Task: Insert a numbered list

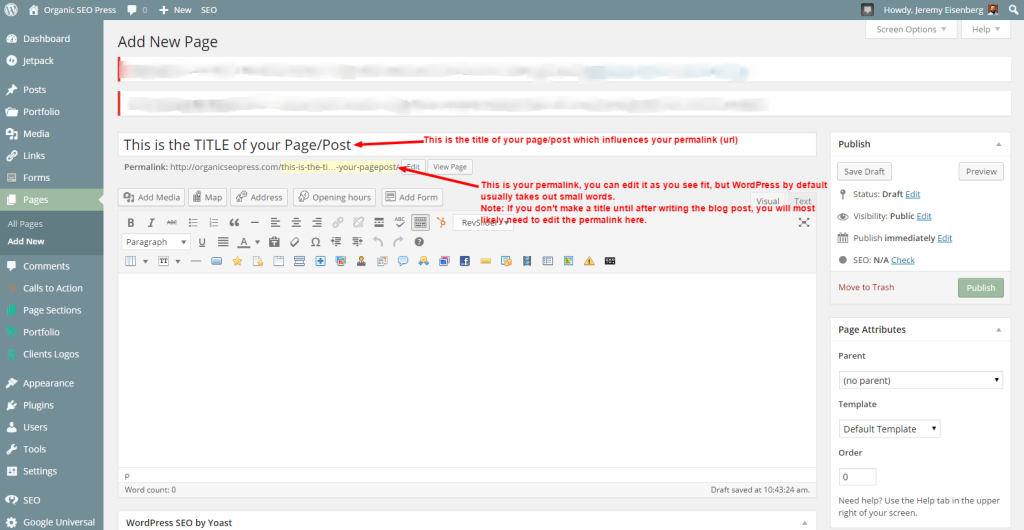Action: point(213,222)
